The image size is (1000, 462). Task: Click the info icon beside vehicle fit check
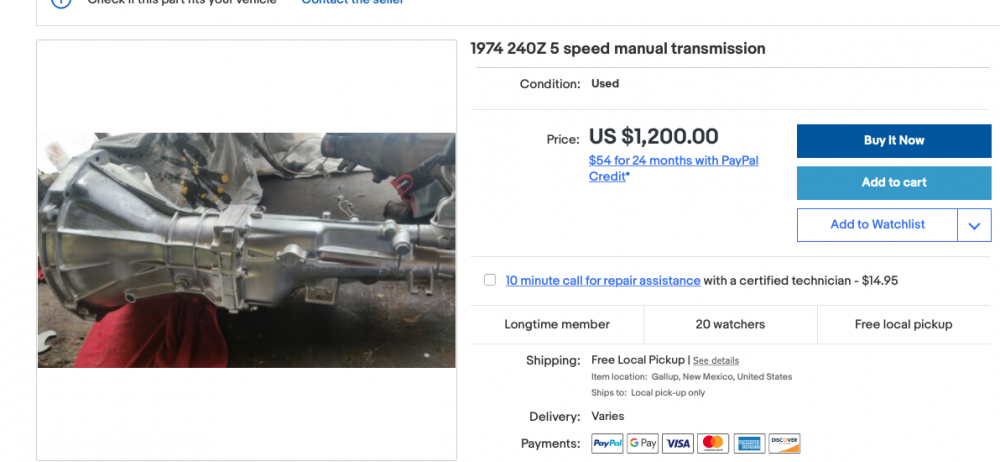pos(61,2)
